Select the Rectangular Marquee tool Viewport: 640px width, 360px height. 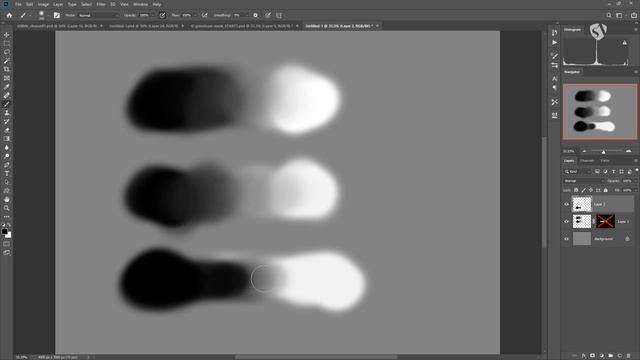(7, 44)
